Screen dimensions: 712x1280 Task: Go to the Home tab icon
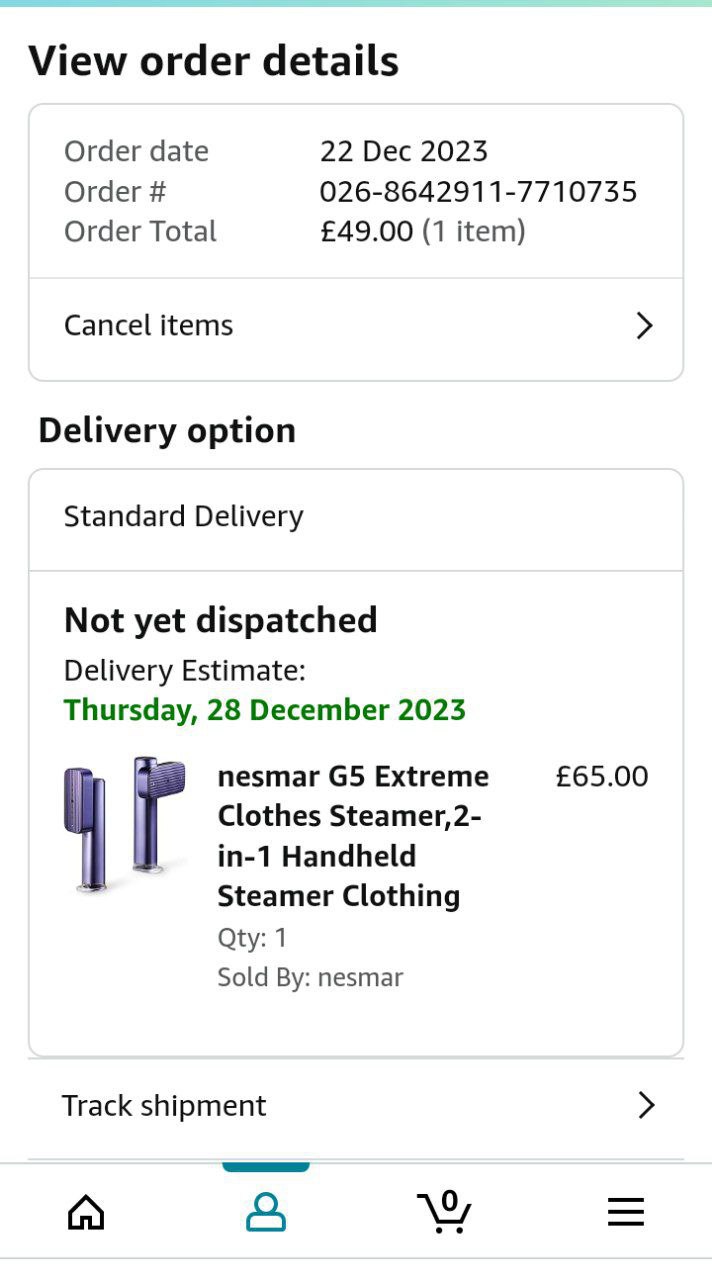point(86,1212)
